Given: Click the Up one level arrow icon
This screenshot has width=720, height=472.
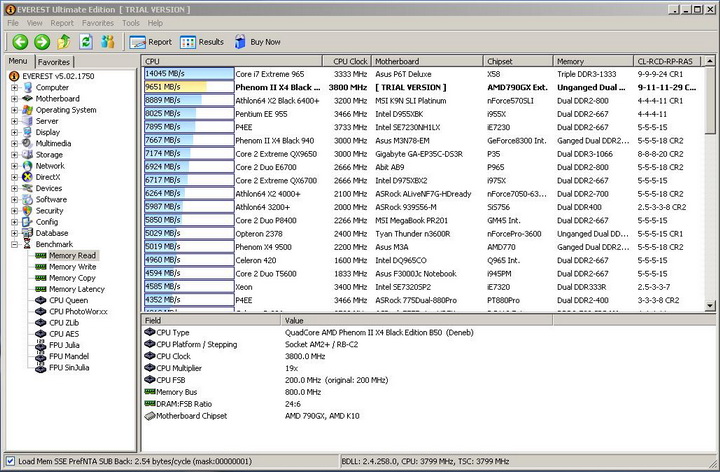Looking at the screenshot, I should pyautogui.click(x=64, y=42).
